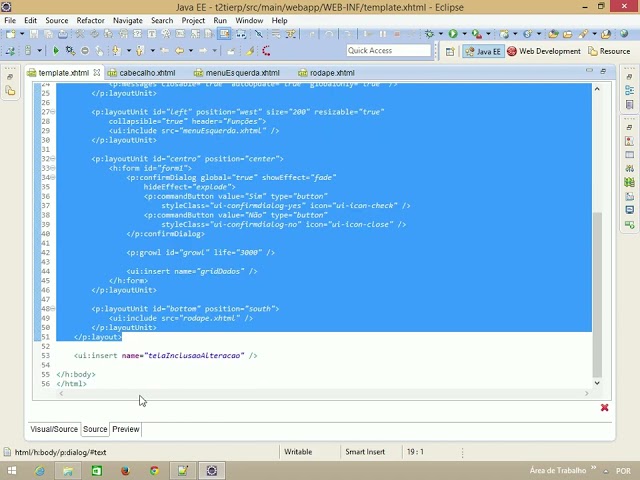Collapse the code fold at line 34

[53, 178]
